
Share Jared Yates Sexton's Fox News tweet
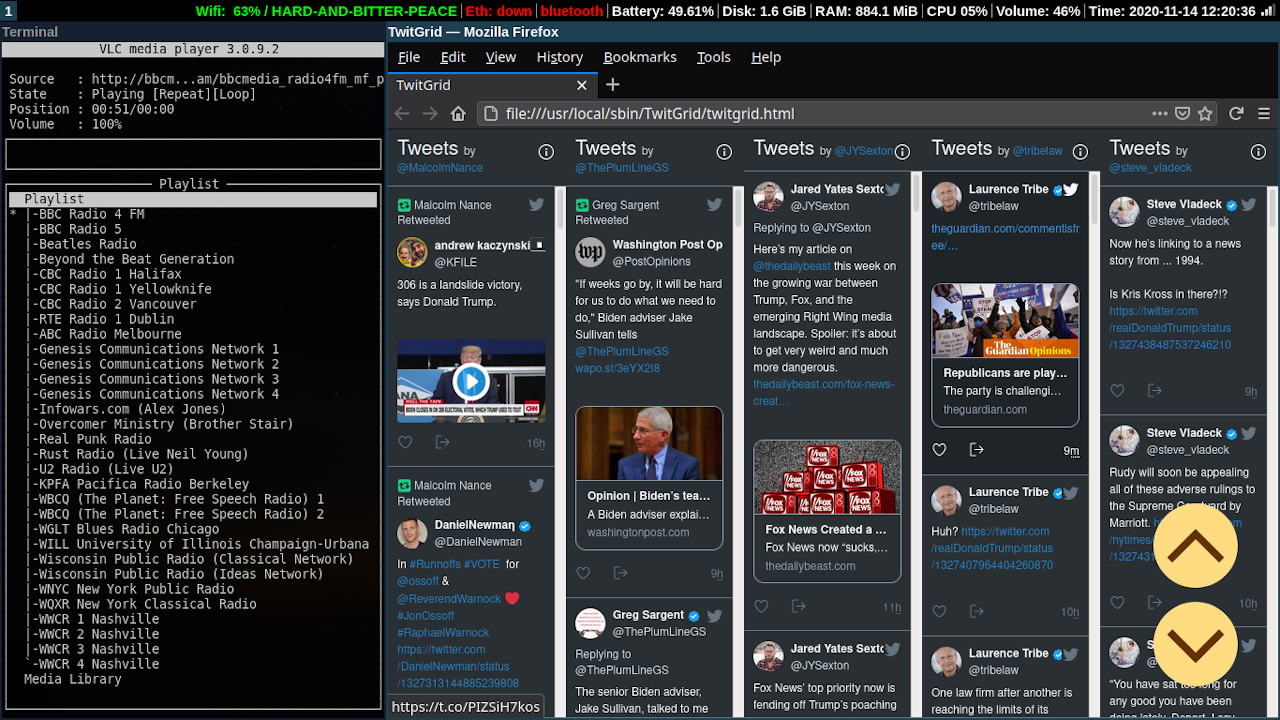point(798,606)
